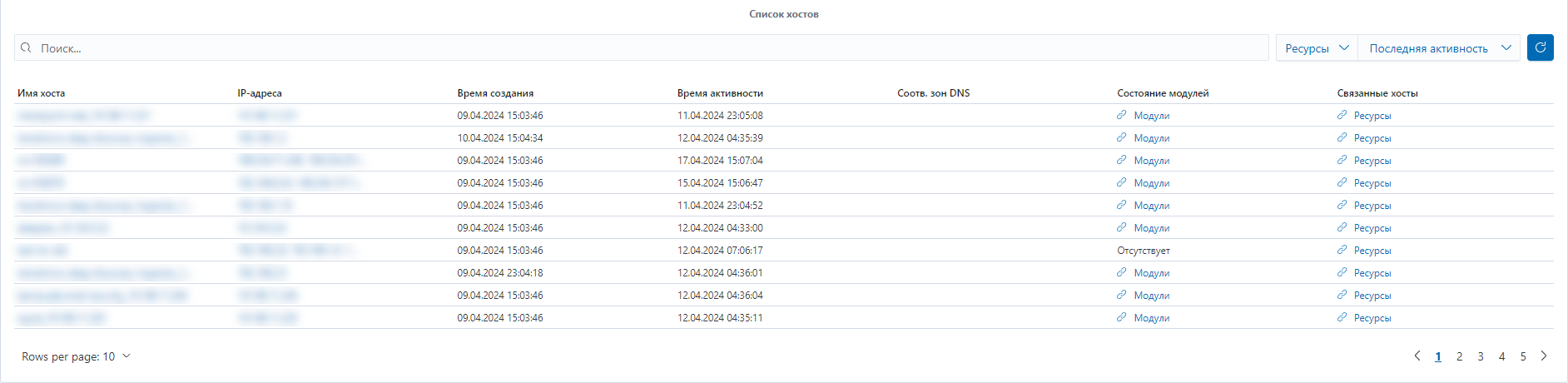Open Модули link for row active 11.04.2024 23:05:08
The width and height of the screenshot is (1568, 383).
(x=1144, y=116)
